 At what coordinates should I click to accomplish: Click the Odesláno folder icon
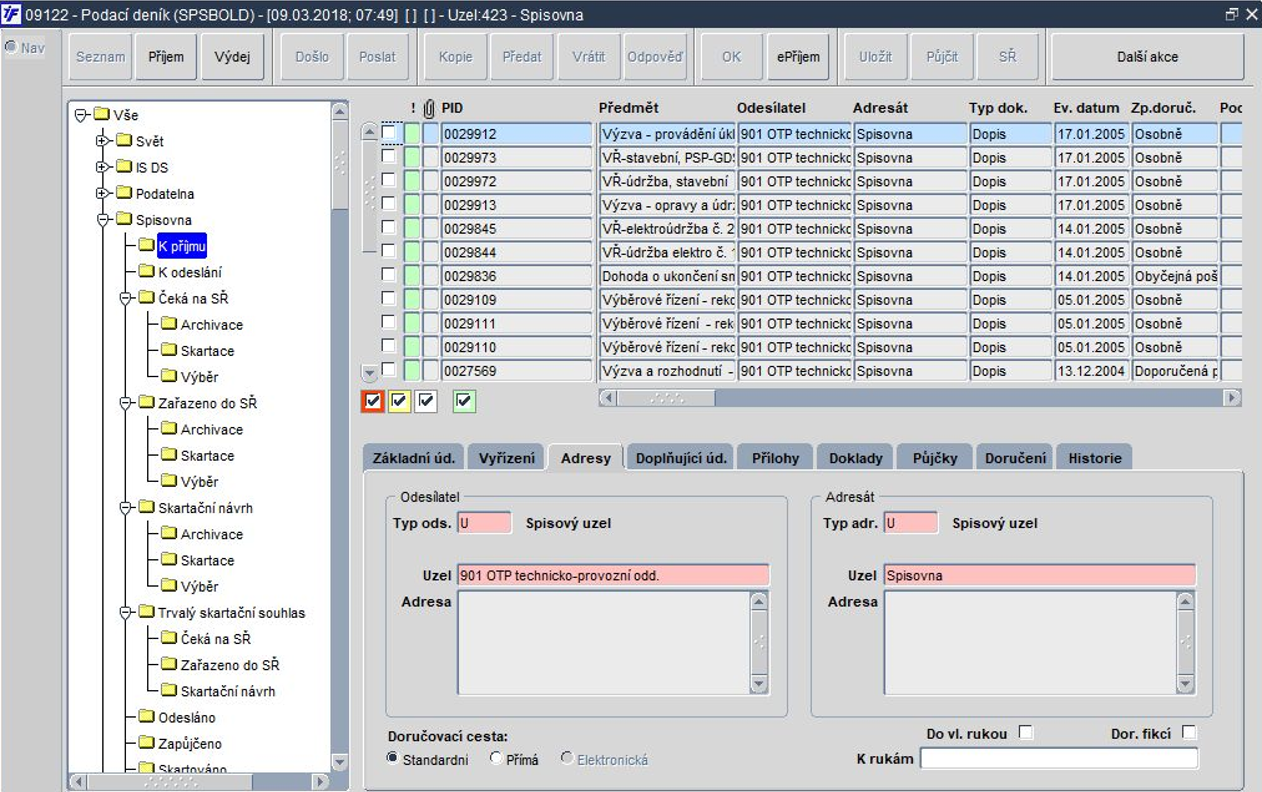pyautogui.click(x=146, y=717)
